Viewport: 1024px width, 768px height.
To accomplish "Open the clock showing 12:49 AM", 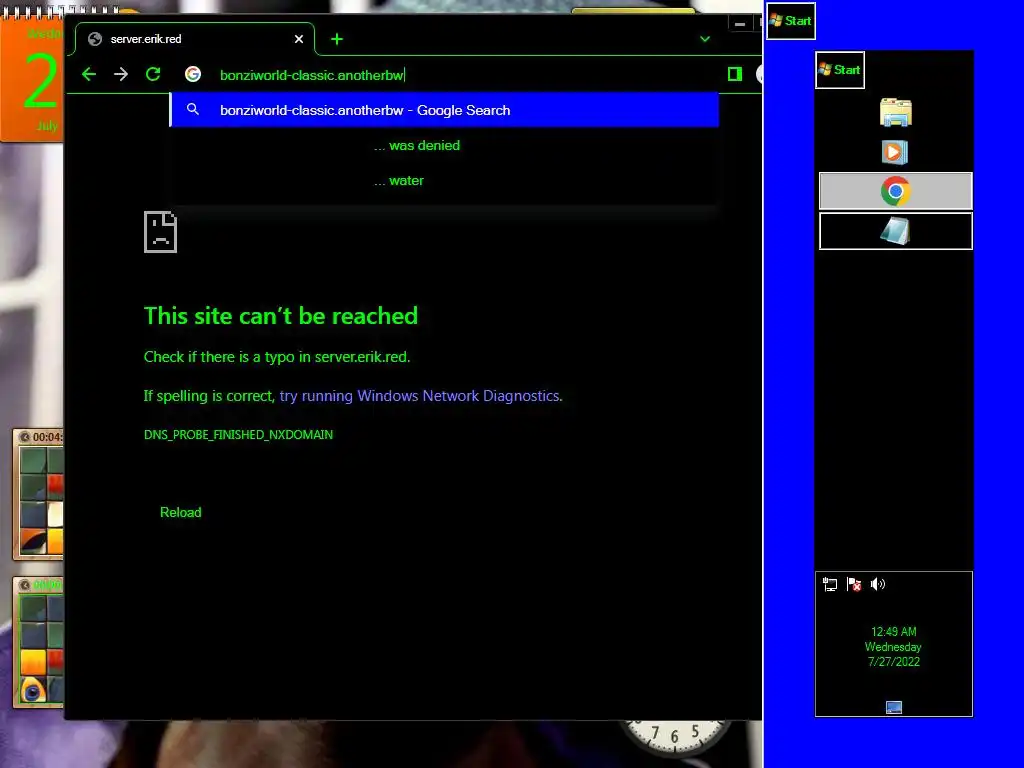I will click(893, 647).
